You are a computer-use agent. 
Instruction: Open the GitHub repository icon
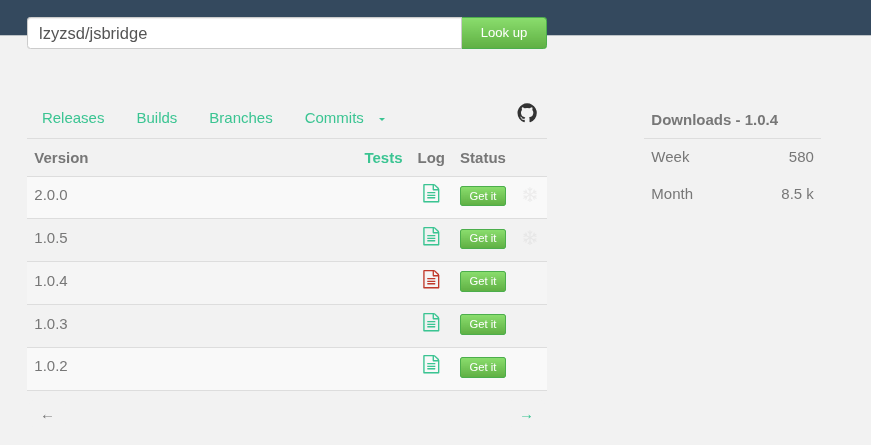point(527,113)
